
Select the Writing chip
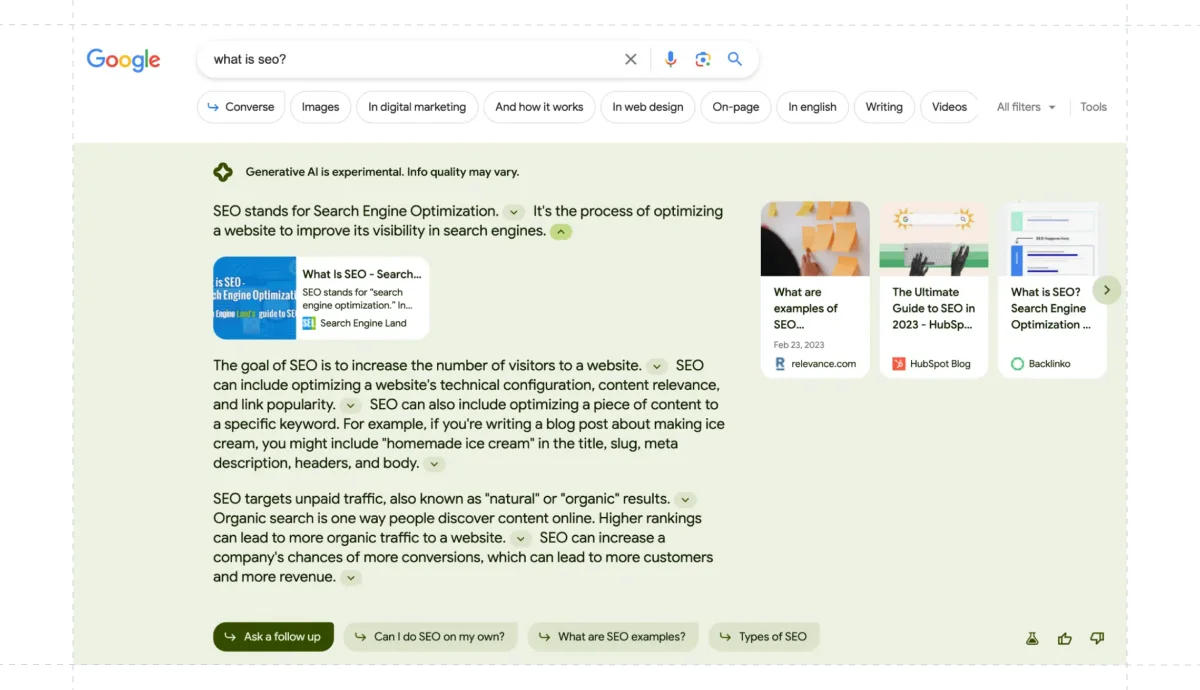(x=884, y=107)
